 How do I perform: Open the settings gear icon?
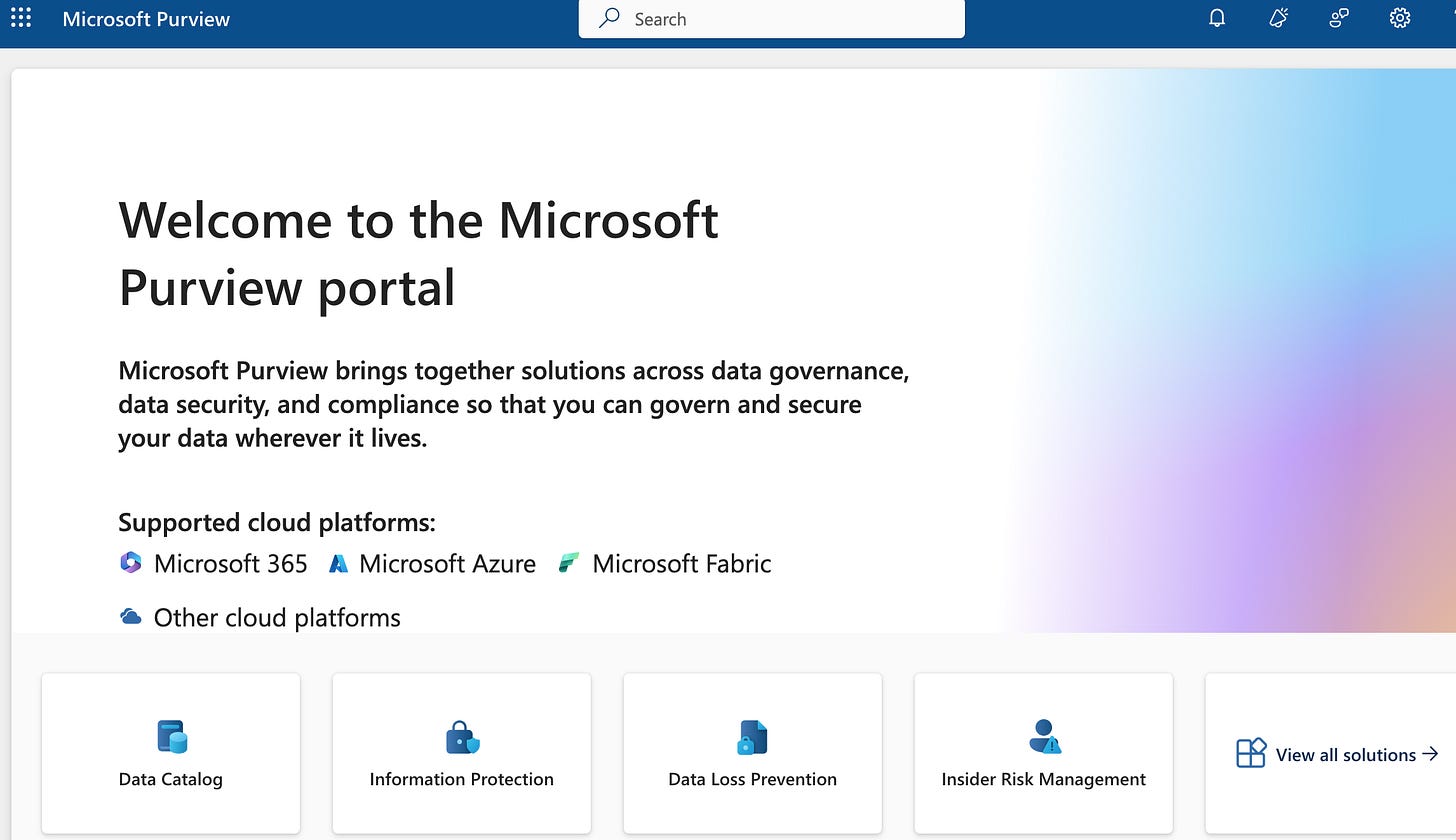click(x=1400, y=18)
